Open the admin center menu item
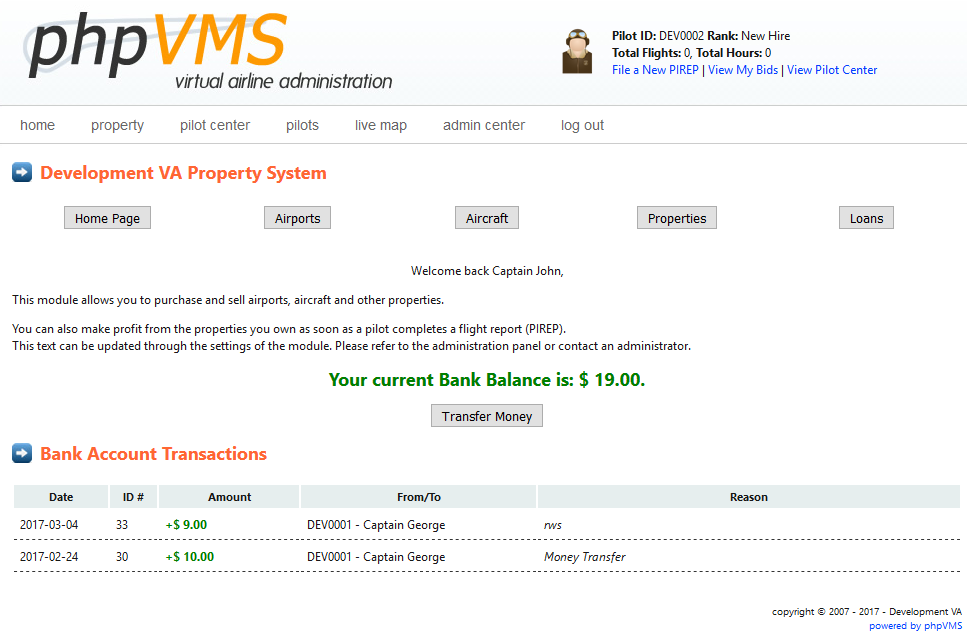This screenshot has width=967, height=636. 484,125
